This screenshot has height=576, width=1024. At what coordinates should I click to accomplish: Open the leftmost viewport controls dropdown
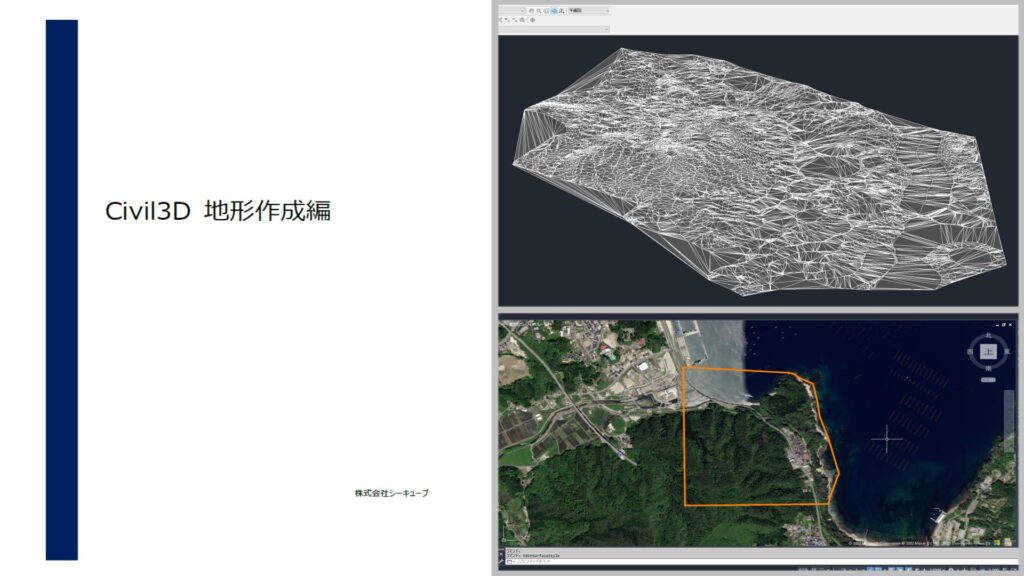[x=523, y=11]
